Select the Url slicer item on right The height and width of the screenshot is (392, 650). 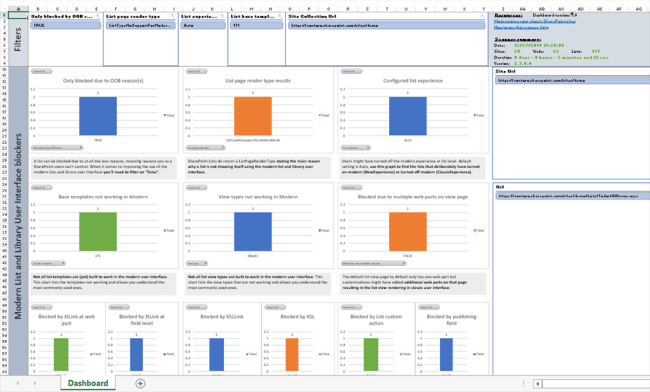click(572, 196)
